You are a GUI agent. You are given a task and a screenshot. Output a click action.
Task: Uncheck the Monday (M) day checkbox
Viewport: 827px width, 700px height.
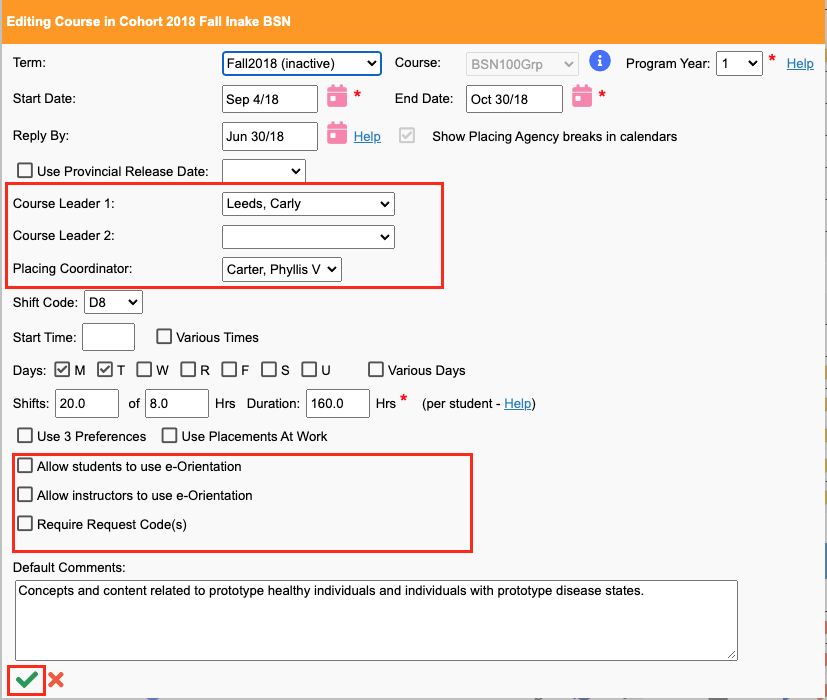pyautogui.click(x=62, y=369)
